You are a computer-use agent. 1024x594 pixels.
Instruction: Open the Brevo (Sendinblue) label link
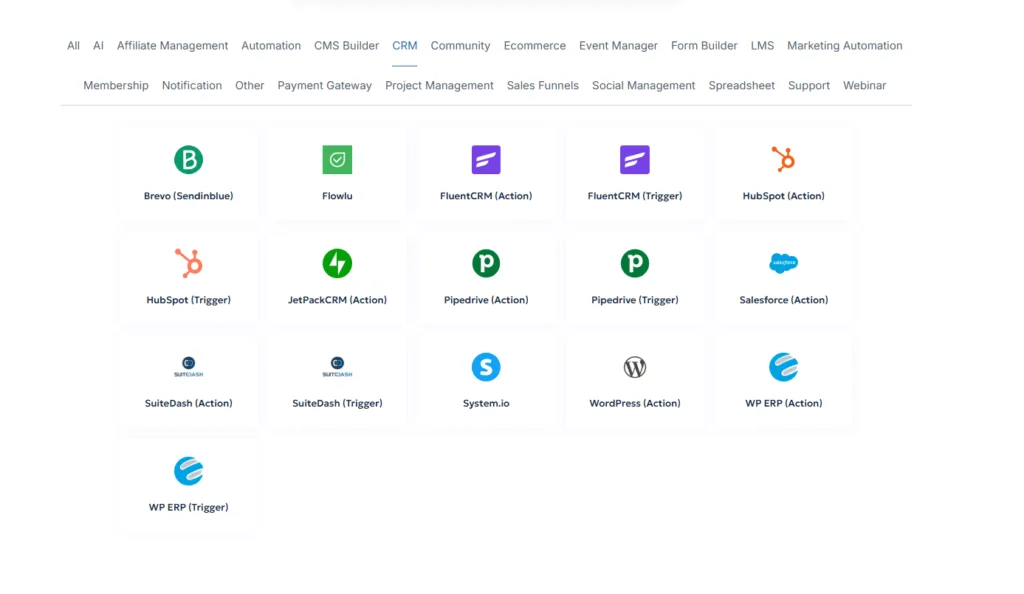coord(188,196)
